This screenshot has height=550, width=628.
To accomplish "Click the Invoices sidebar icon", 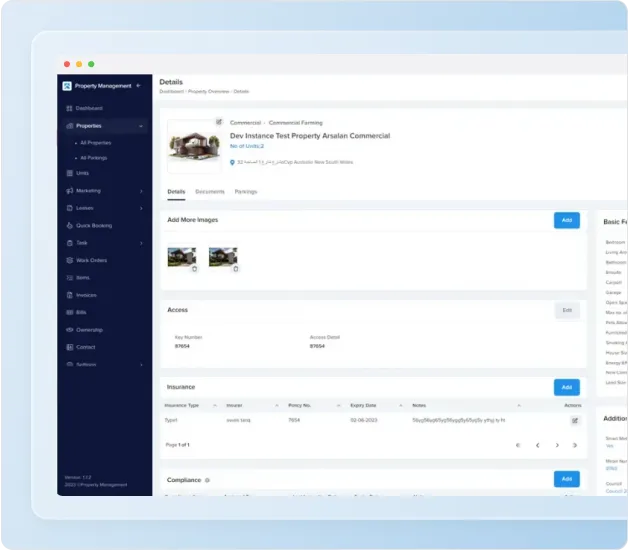I will 69,295.
